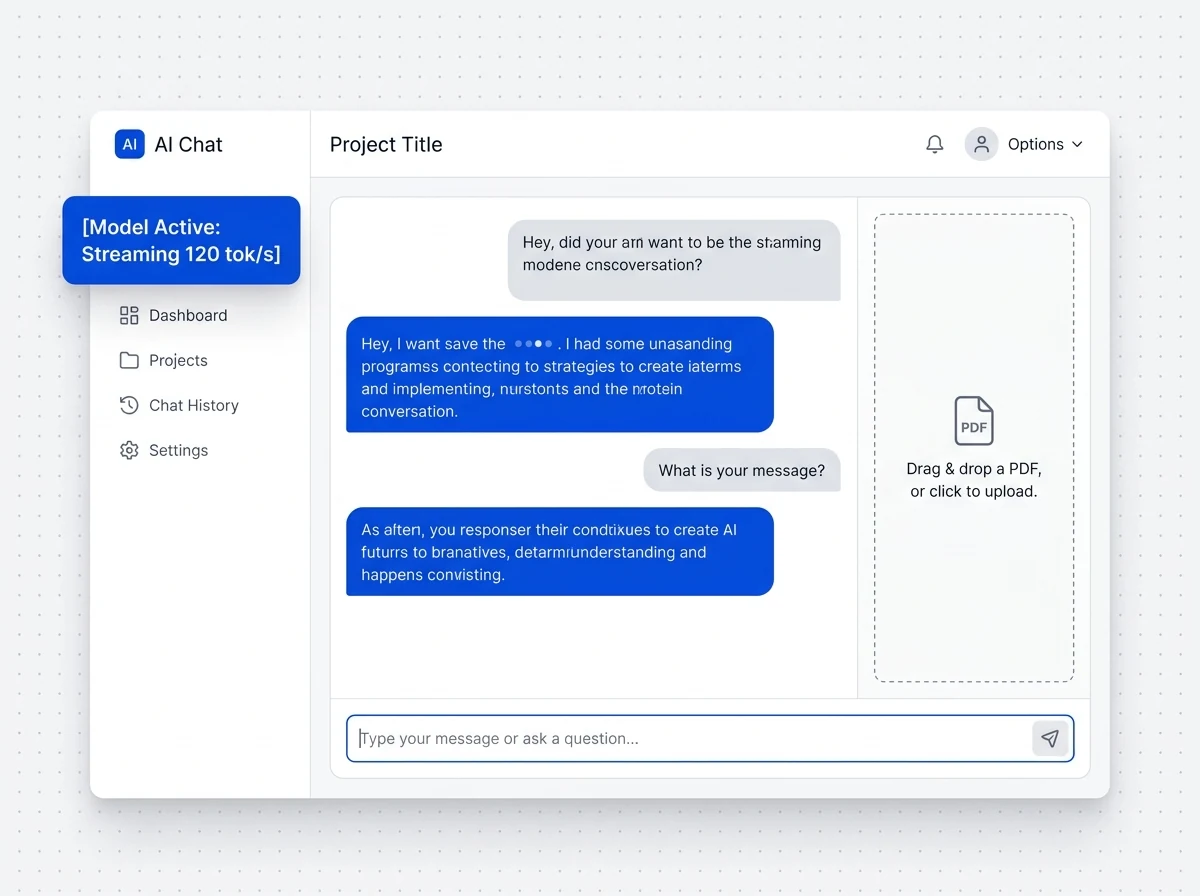Click the user avatar icon

982,144
